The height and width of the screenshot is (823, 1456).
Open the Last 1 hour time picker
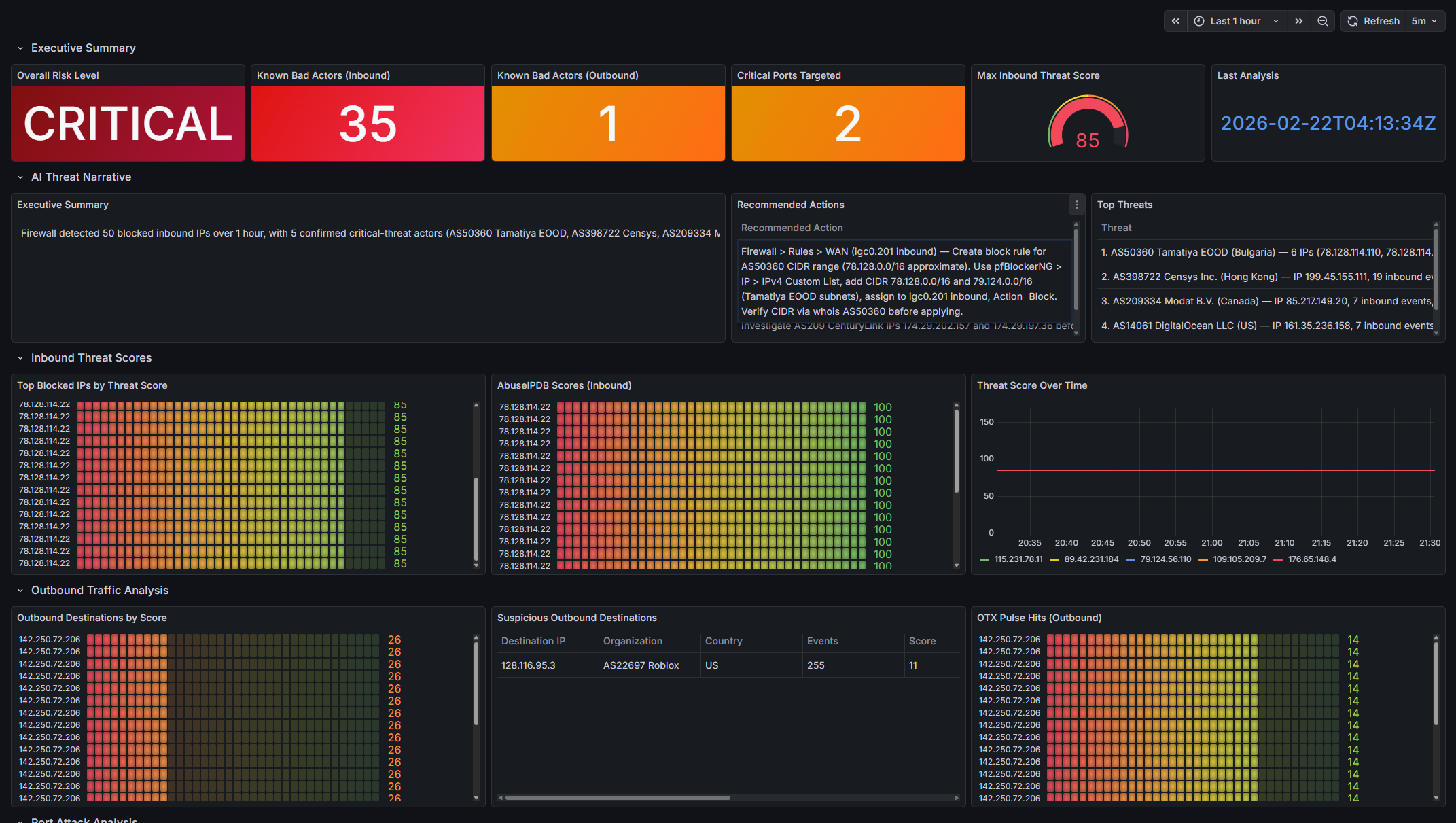1236,21
